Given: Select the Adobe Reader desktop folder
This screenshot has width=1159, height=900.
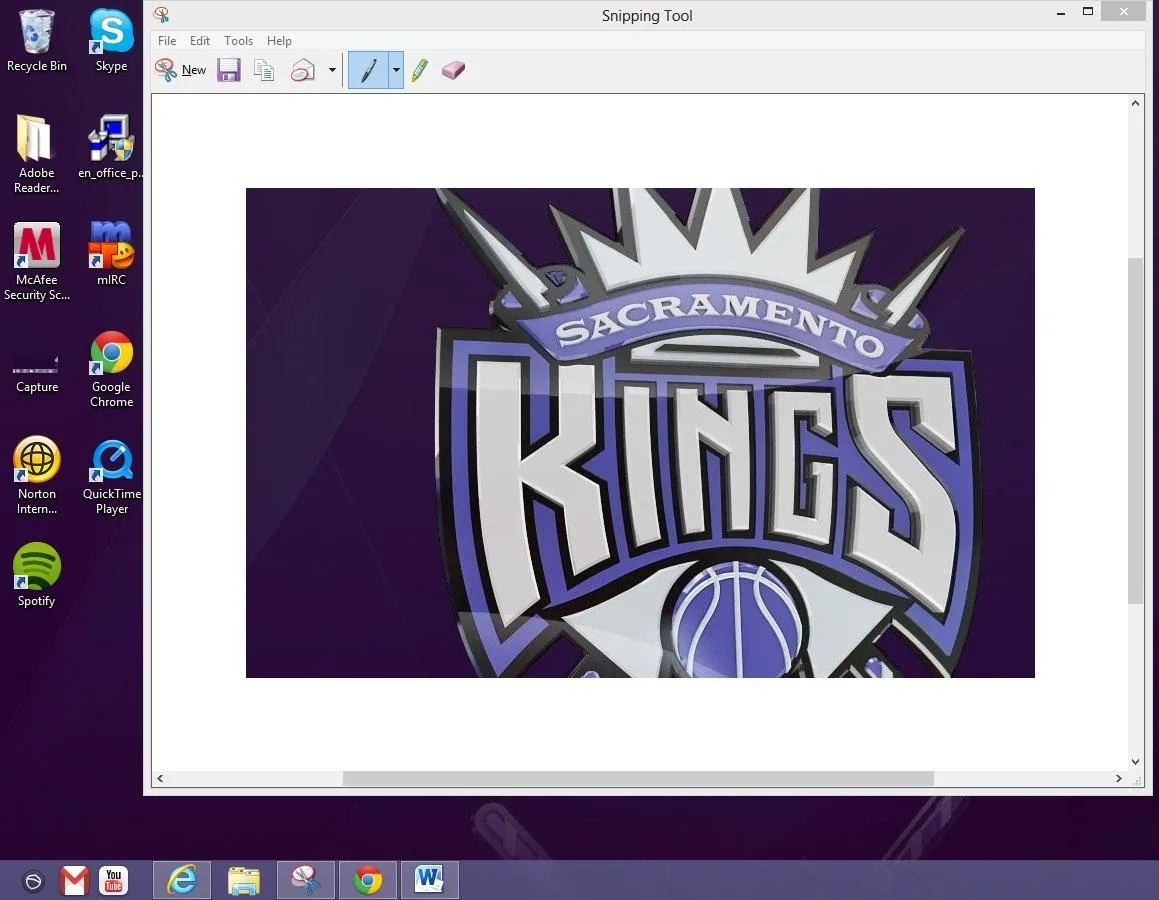Looking at the screenshot, I should [x=37, y=154].
